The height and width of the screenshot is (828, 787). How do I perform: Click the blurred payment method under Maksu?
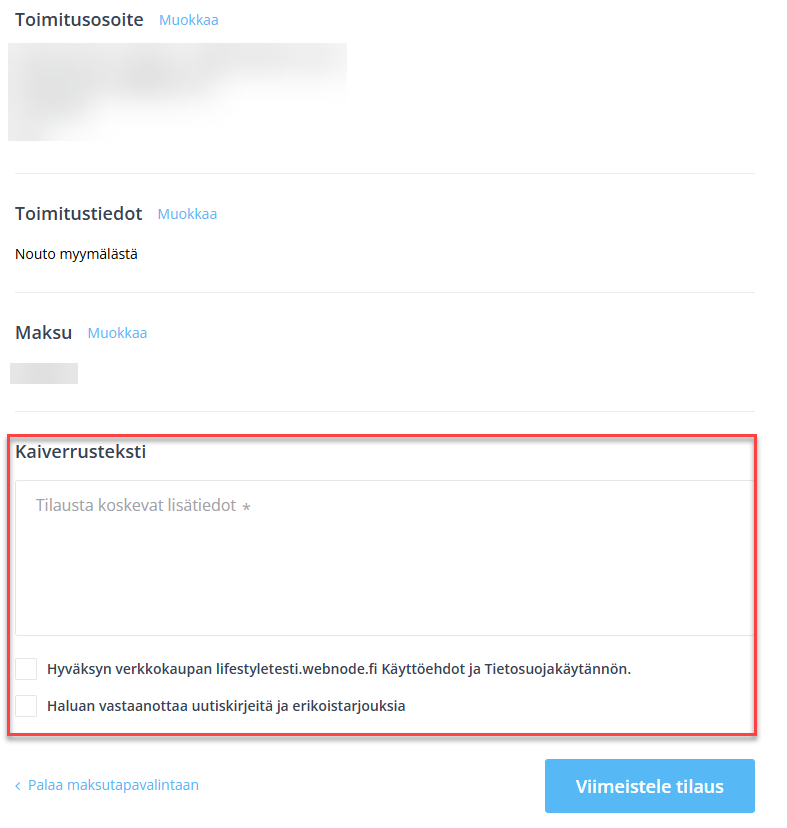tap(44, 373)
